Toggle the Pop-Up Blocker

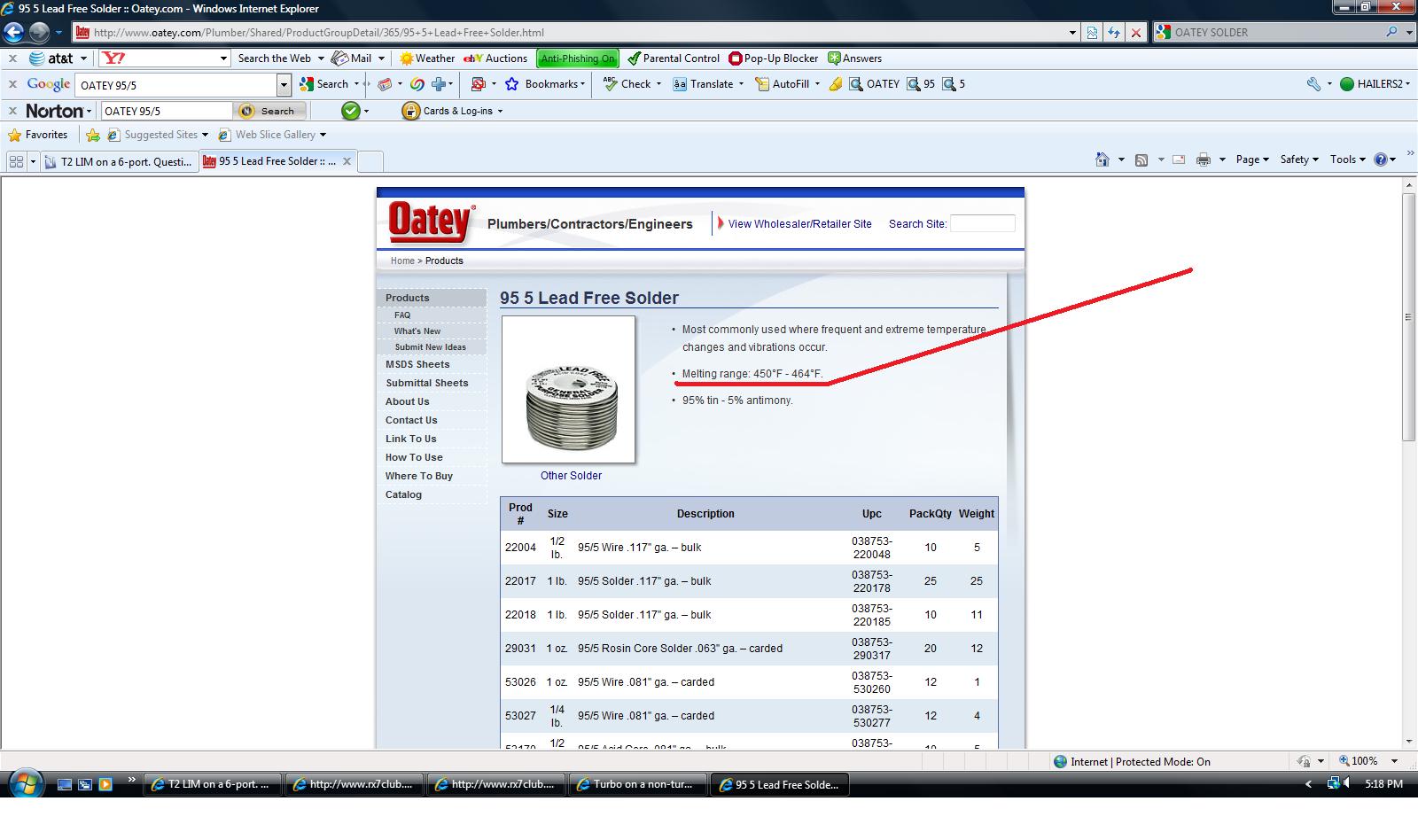click(773, 58)
